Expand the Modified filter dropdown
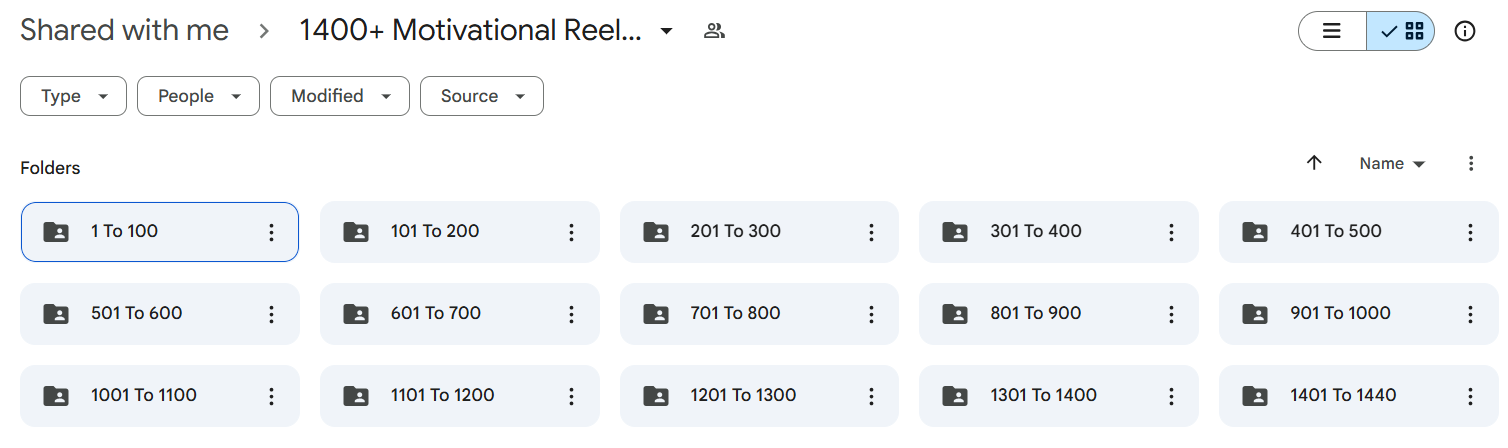The height and width of the screenshot is (448, 1508). point(339,96)
